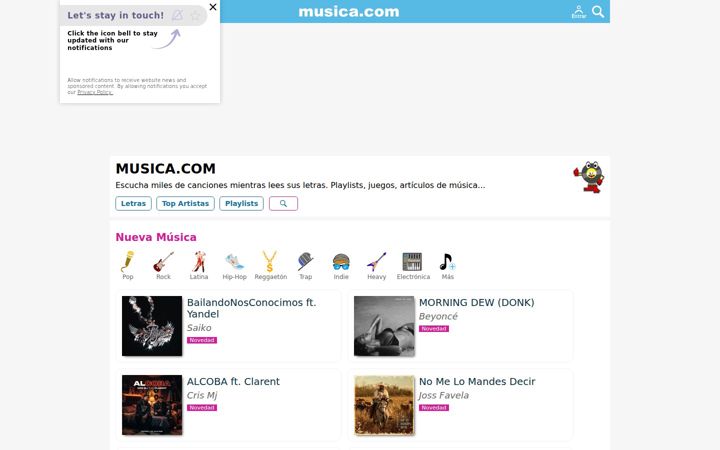Select the Heavy guitar icon
This screenshot has height=450, width=720.
[377, 262]
